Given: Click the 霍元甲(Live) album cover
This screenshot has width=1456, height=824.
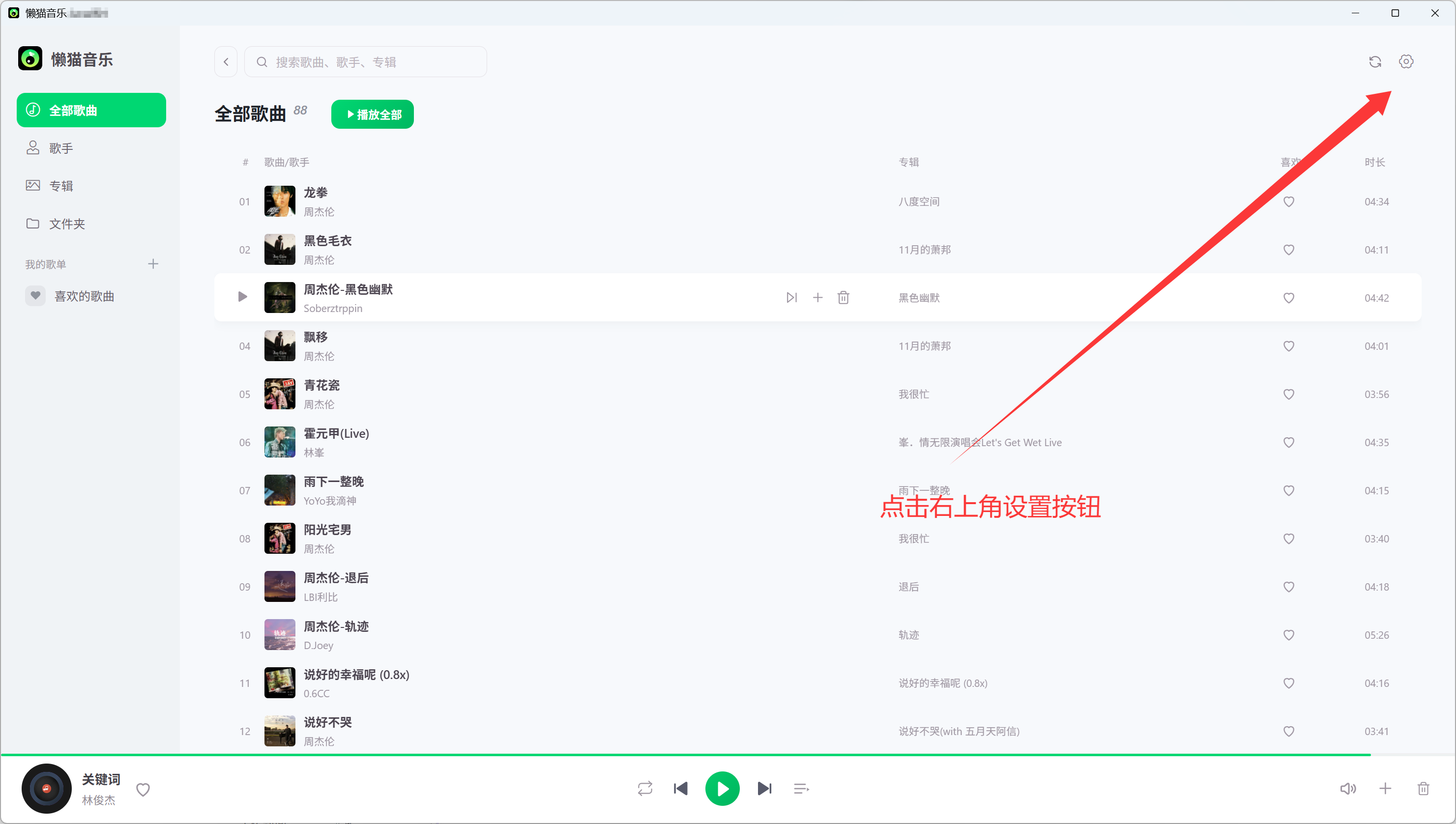Looking at the screenshot, I should tap(280, 442).
